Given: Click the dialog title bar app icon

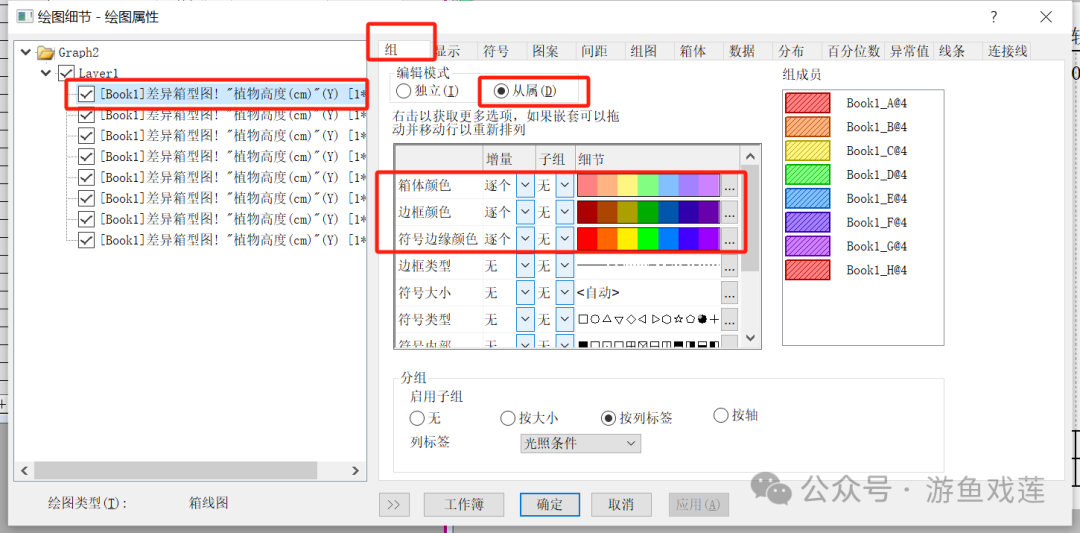Looking at the screenshot, I should click(x=25, y=16).
